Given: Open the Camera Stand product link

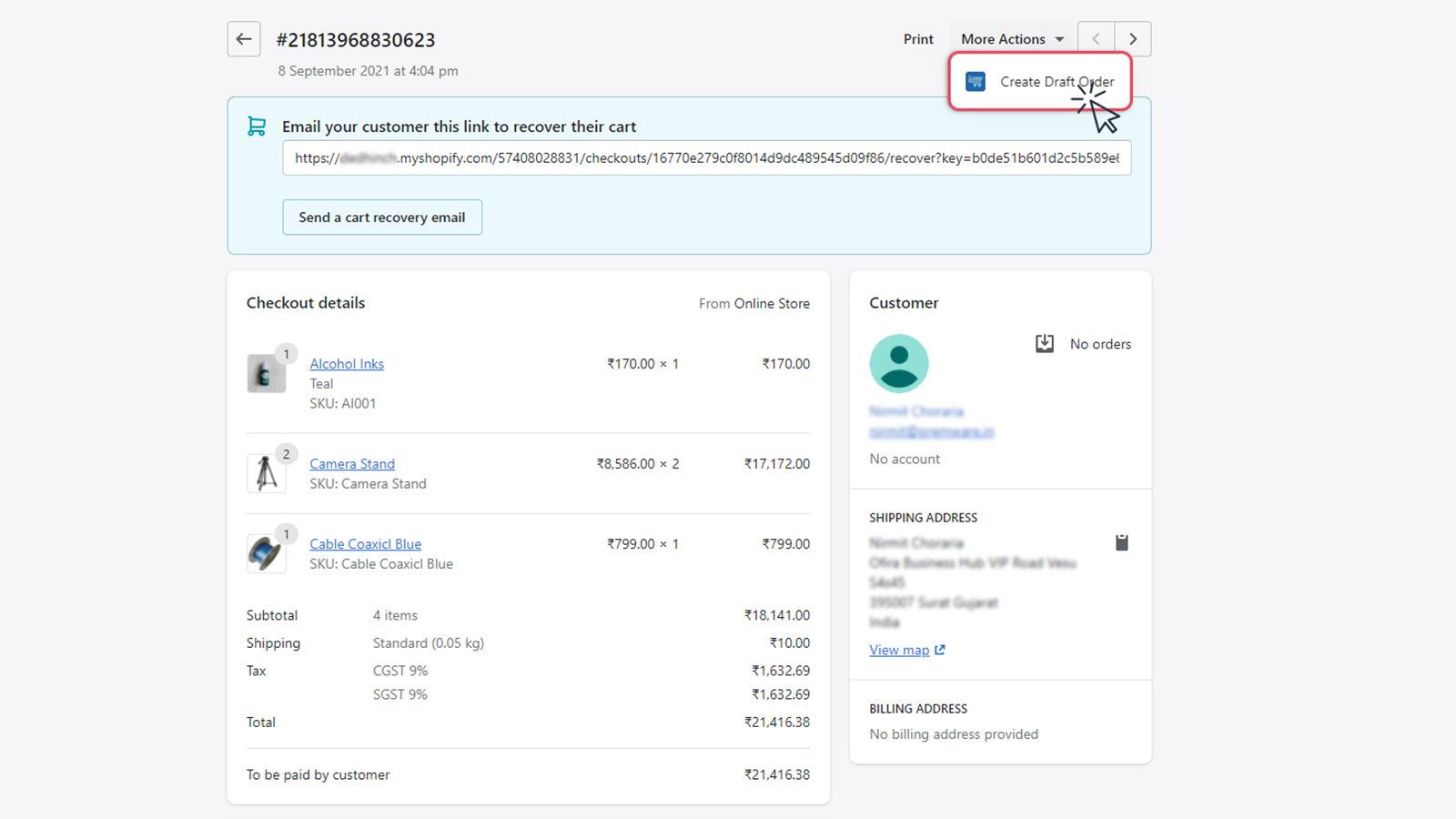Looking at the screenshot, I should tap(352, 464).
